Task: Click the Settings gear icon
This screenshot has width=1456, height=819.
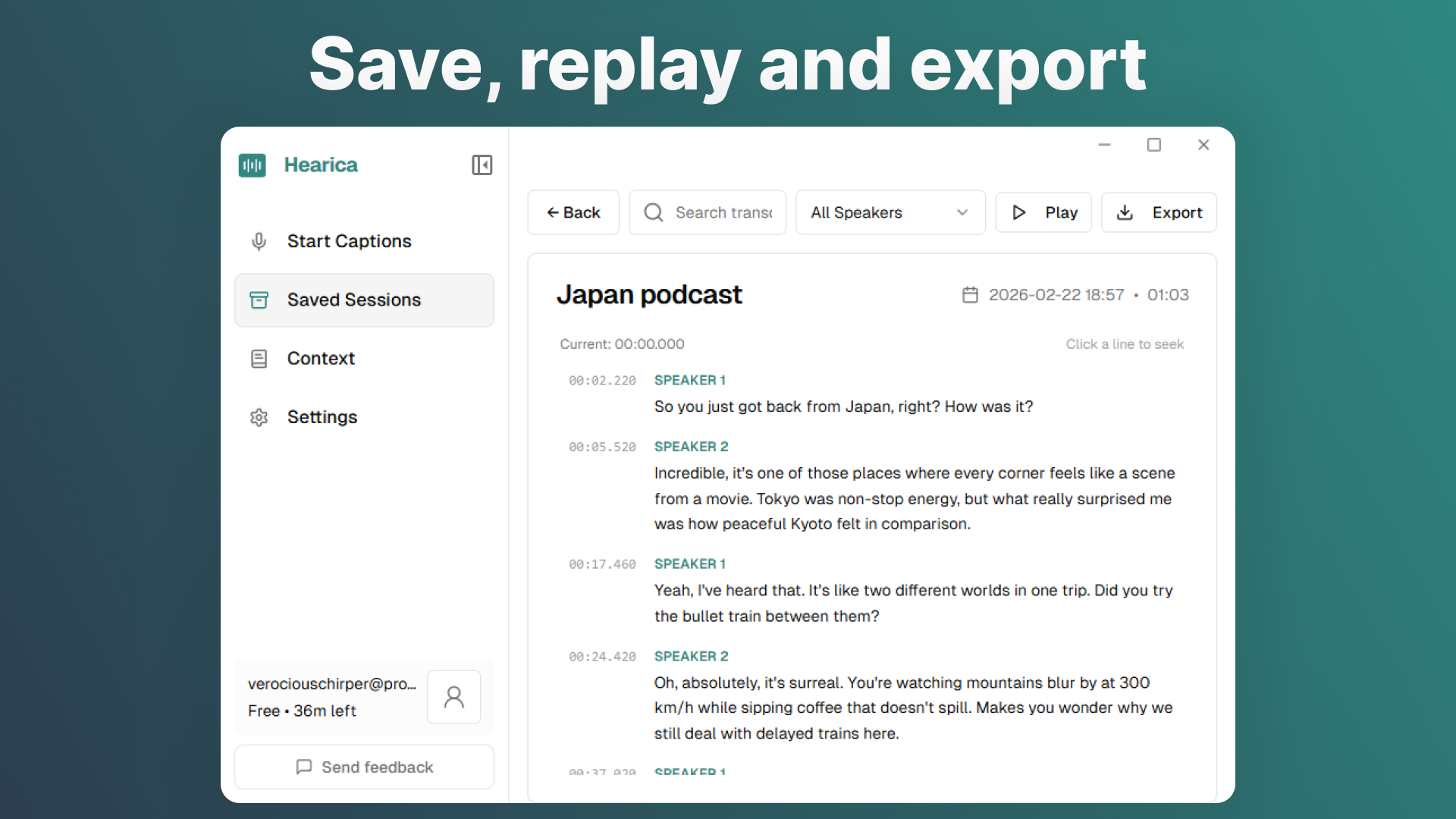Action: 259,417
